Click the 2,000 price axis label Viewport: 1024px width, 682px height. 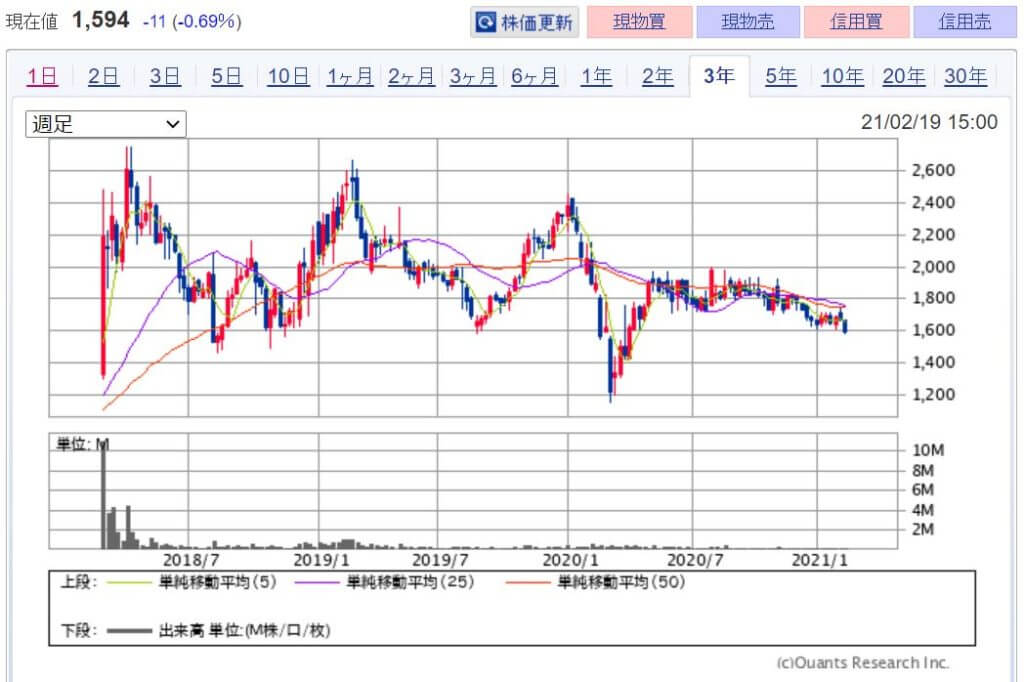click(x=933, y=267)
